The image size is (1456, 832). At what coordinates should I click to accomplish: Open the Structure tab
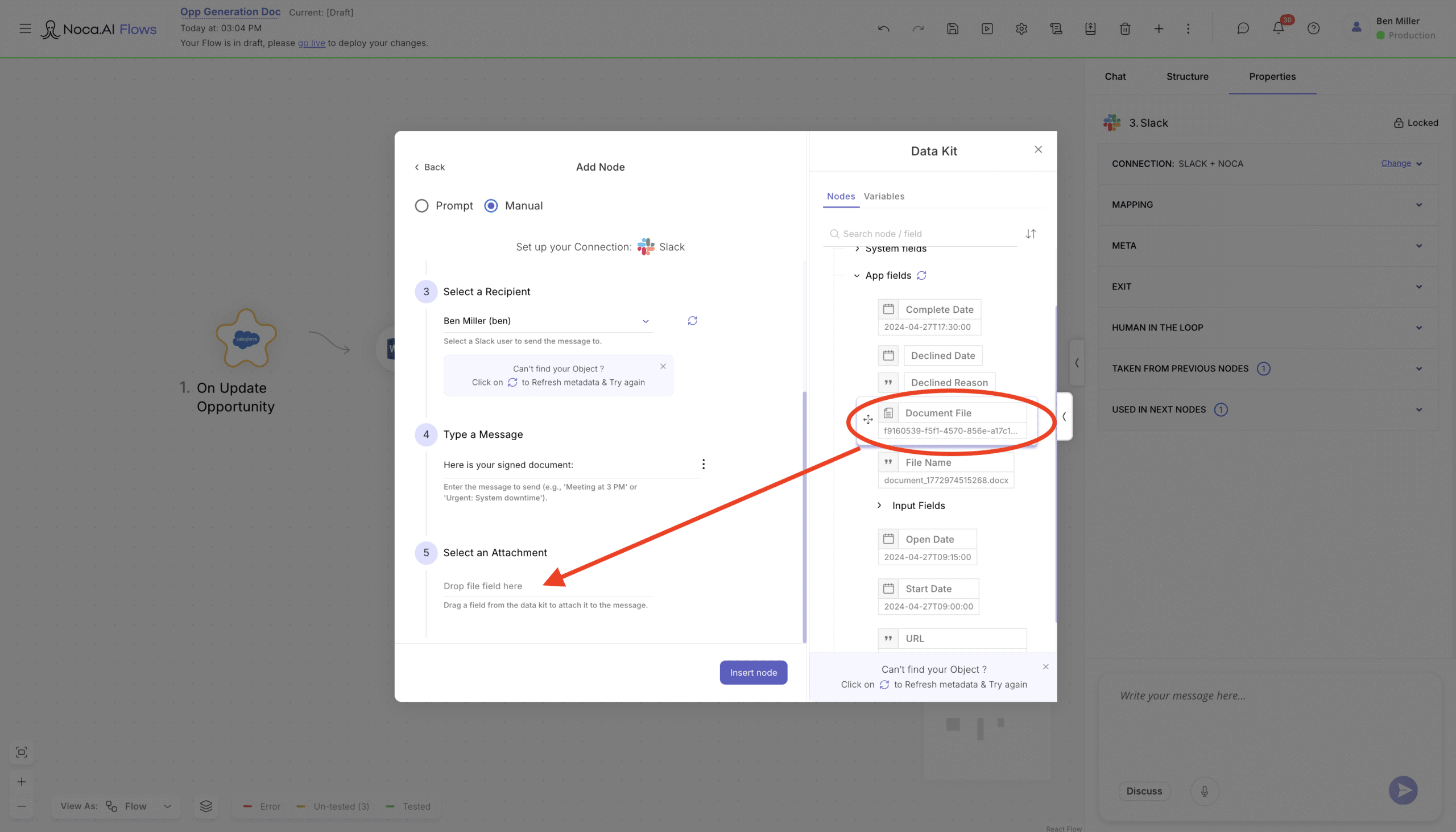[x=1187, y=77]
